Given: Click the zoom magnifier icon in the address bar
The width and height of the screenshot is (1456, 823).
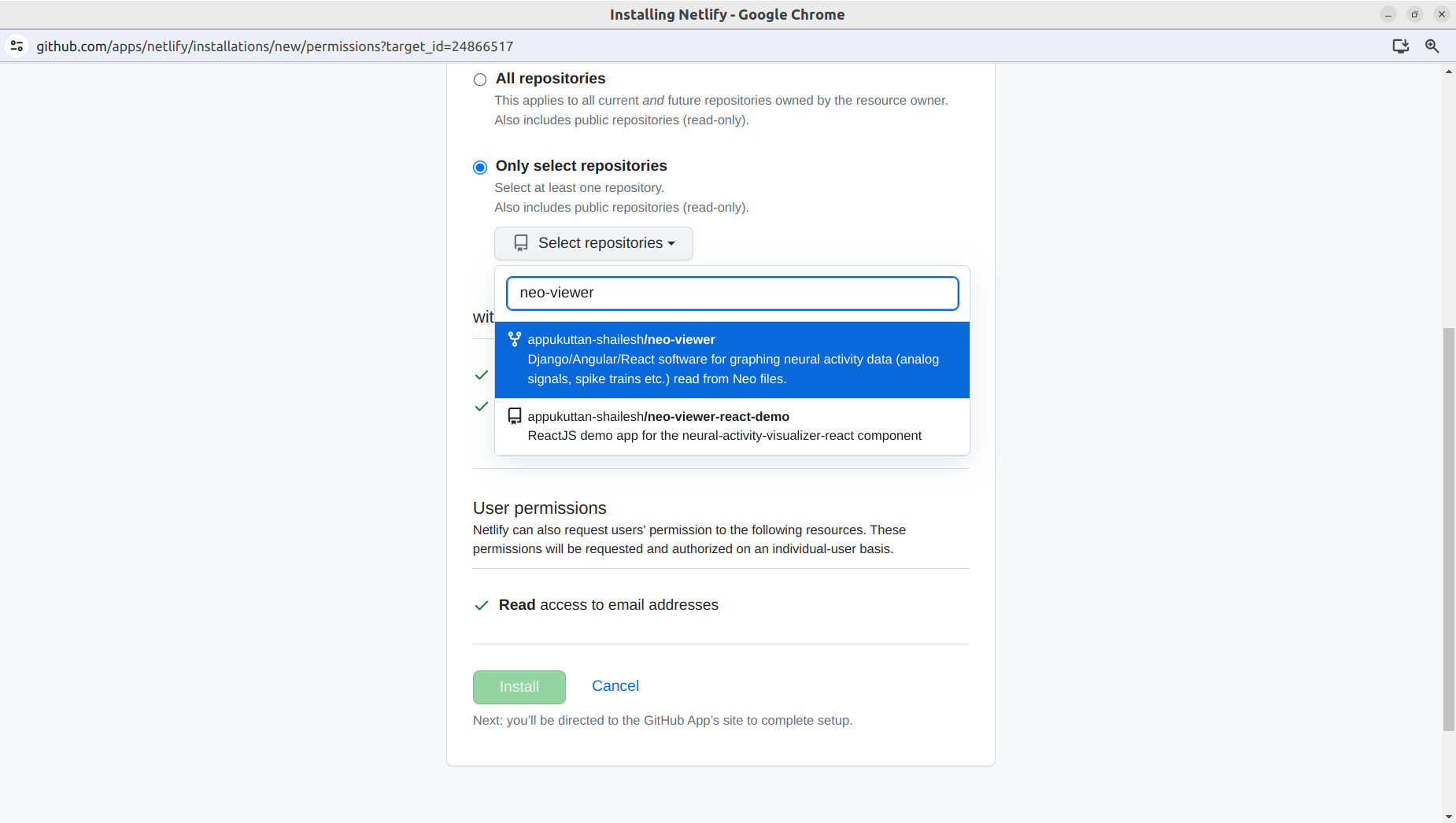Looking at the screenshot, I should (1432, 46).
